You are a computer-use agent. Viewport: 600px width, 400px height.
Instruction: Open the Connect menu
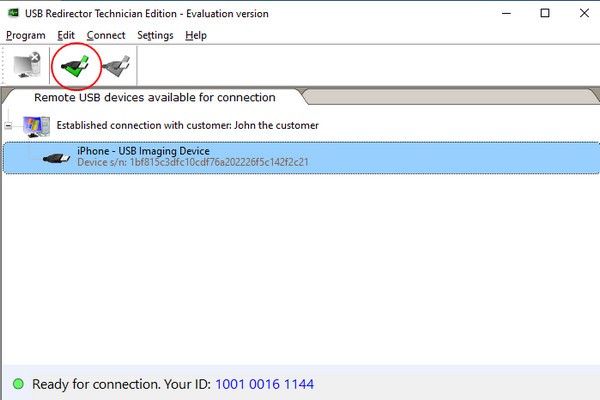pyautogui.click(x=106, y=35)
